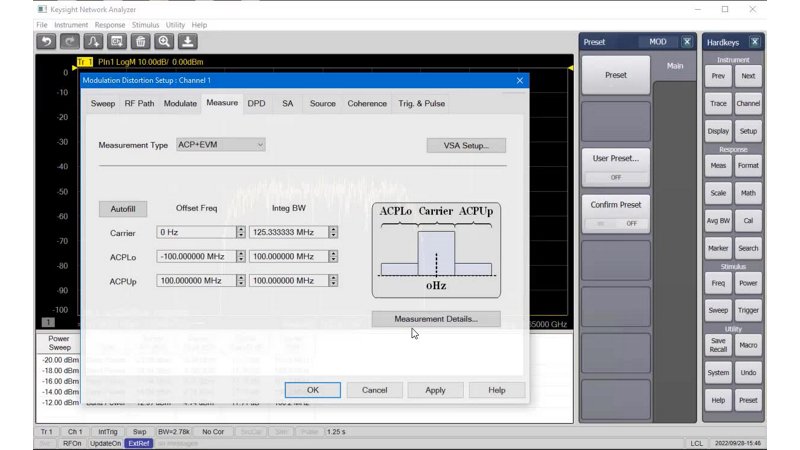Viewport: 800px width, 450px height.
Task: Click the Undo arrow toolbar icon
Action: tap(46, 41)
